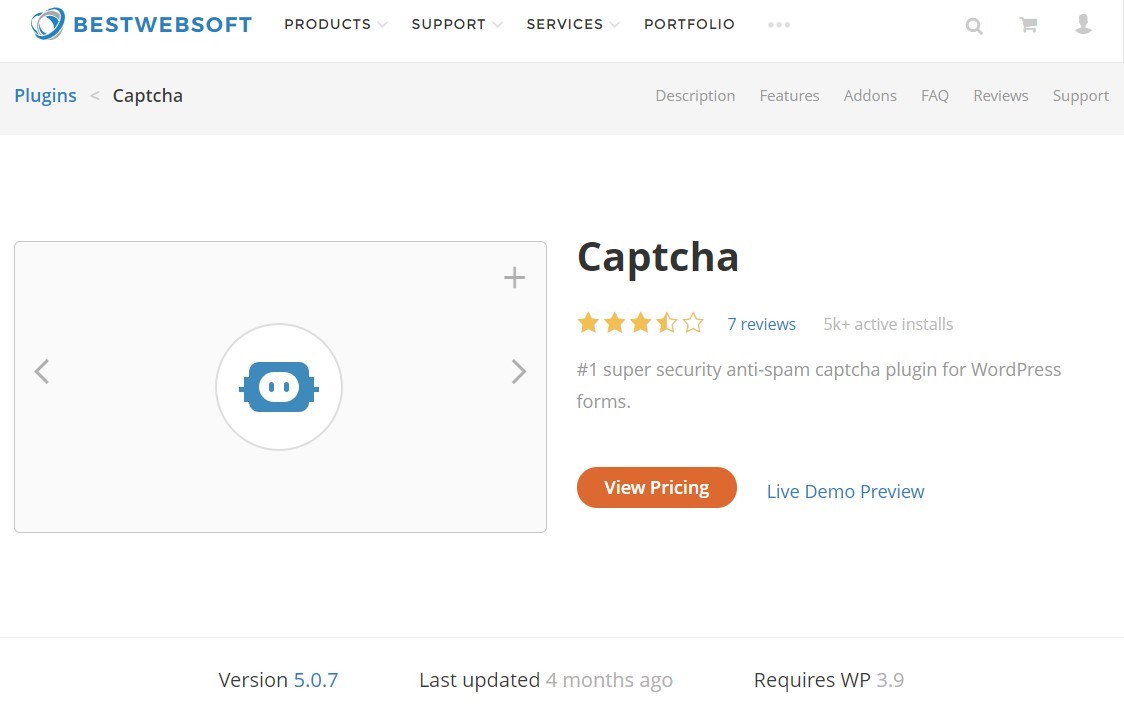Click the Captcha heading title
This screenshot has width=1124, height=720.
pos(657,257)
